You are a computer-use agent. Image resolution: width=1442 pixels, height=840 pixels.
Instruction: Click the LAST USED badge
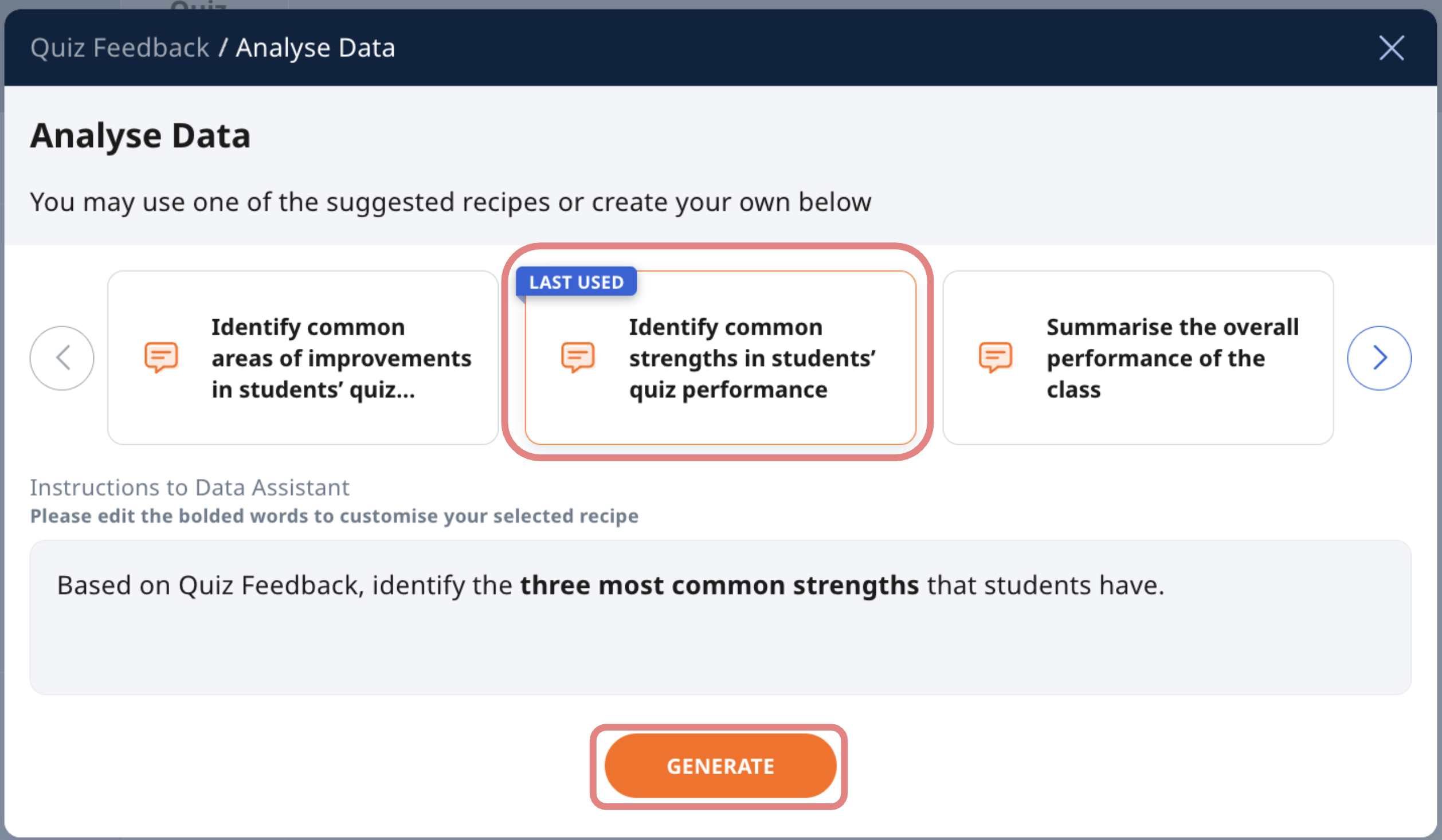point(576,282)
